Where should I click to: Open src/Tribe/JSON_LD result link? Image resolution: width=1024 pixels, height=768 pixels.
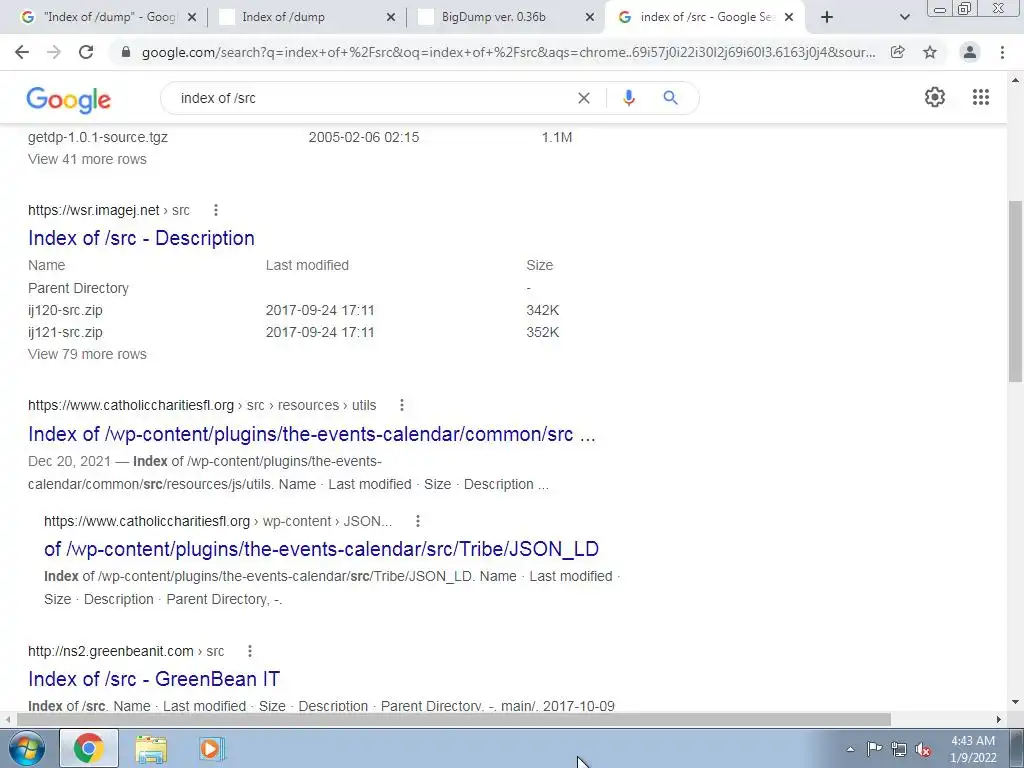tap(321, 549)
